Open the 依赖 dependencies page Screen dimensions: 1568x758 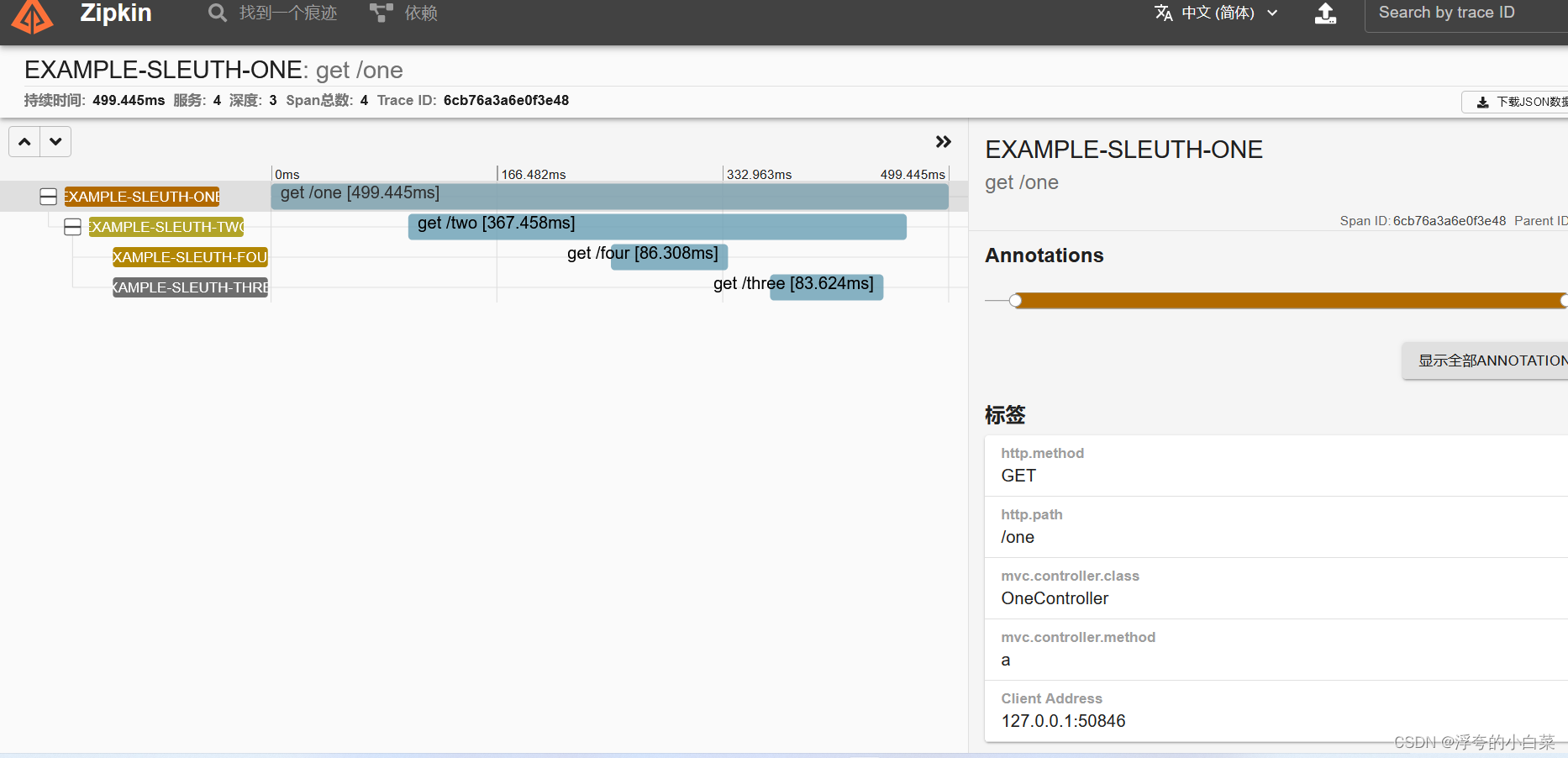tap(421, 13)
